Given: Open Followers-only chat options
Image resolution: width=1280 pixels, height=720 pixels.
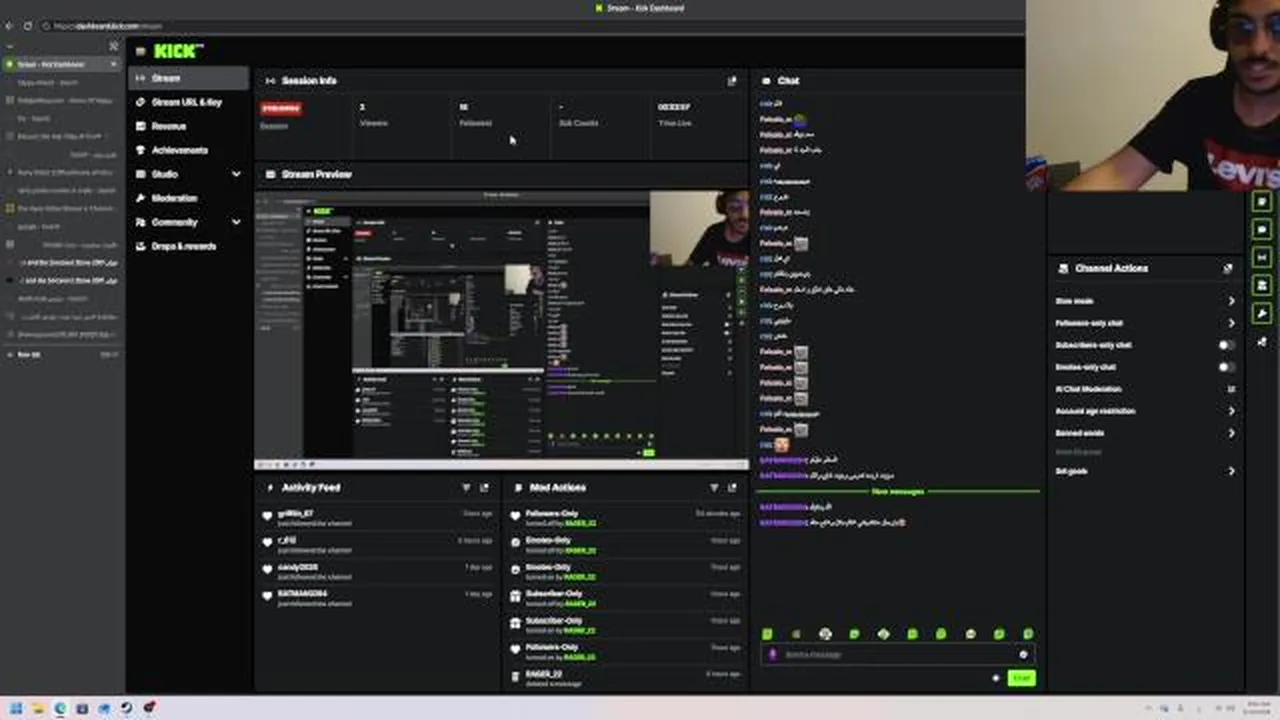Looking at the screenshot, I should [1145, 323].
